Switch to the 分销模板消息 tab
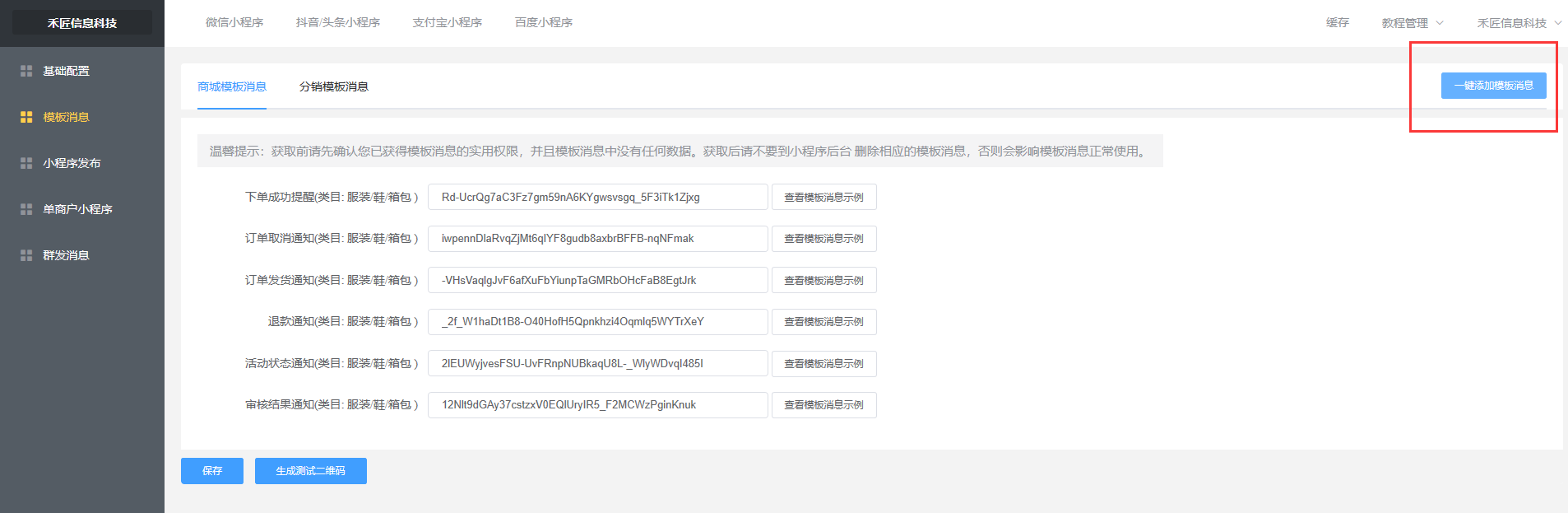The image size is (1568, 513). pyautogui.click(x=334, y=86)
